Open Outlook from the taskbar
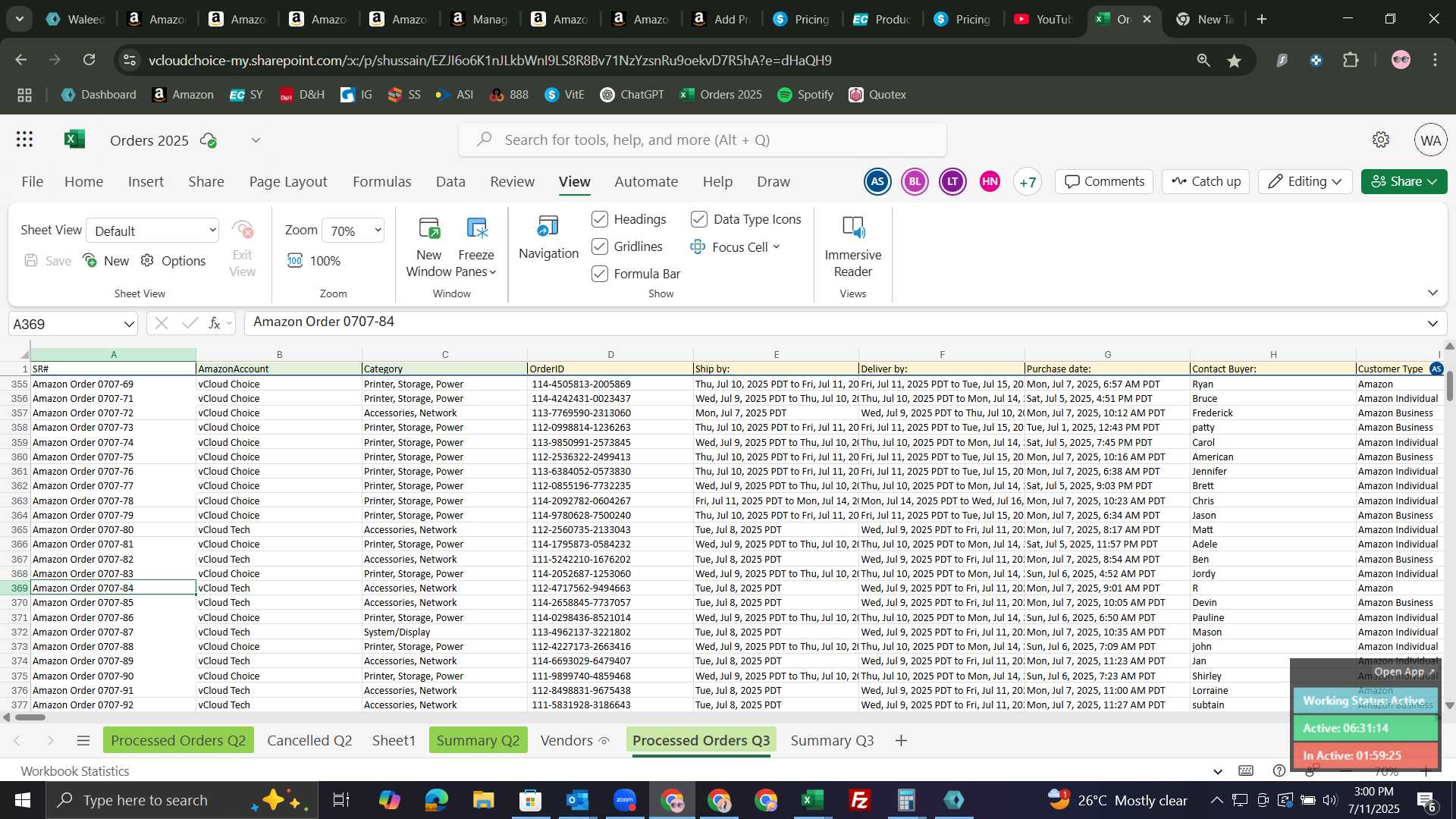 (x=578, y=800)
